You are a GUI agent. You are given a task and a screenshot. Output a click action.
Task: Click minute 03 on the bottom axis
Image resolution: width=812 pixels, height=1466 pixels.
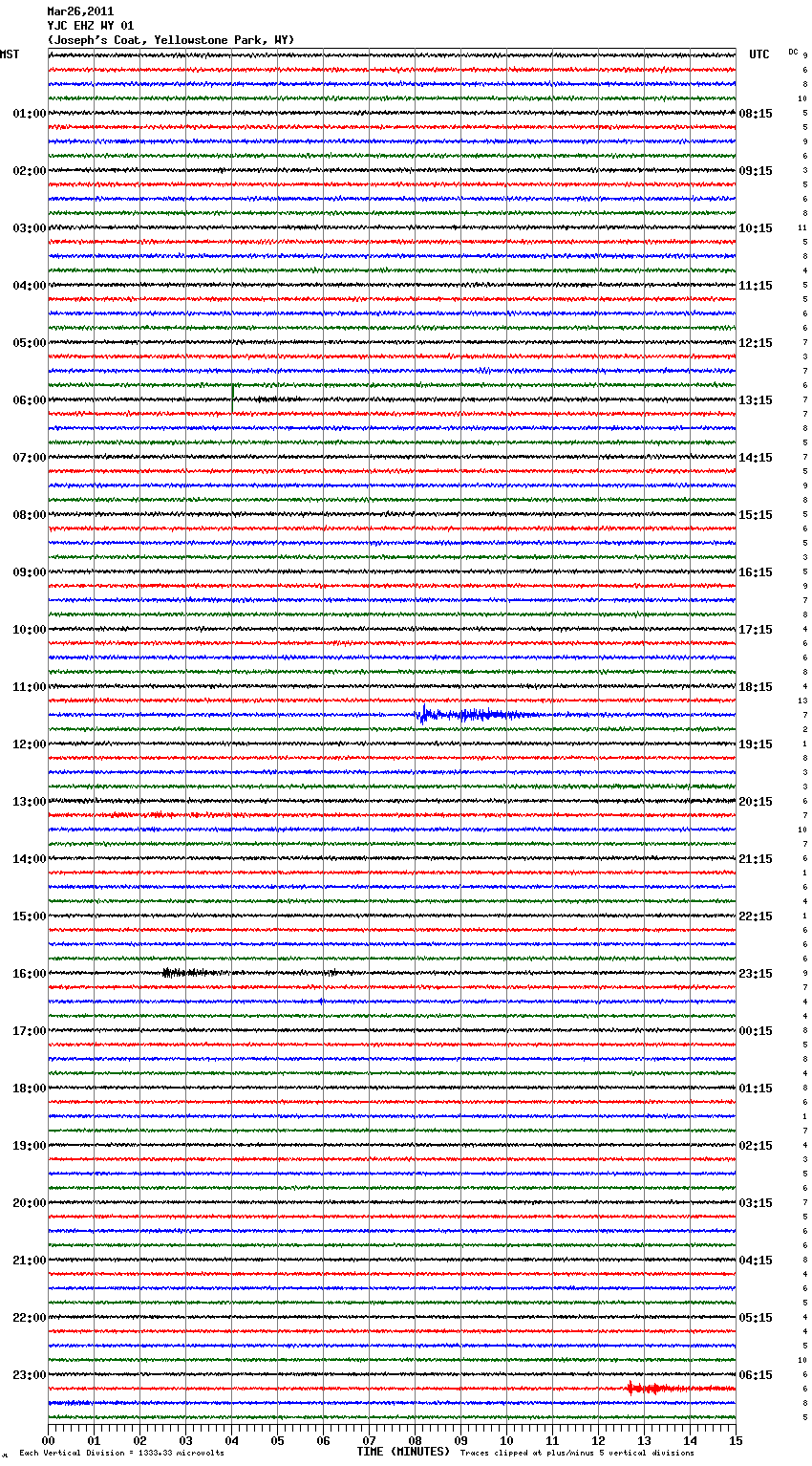(185, 1440)
